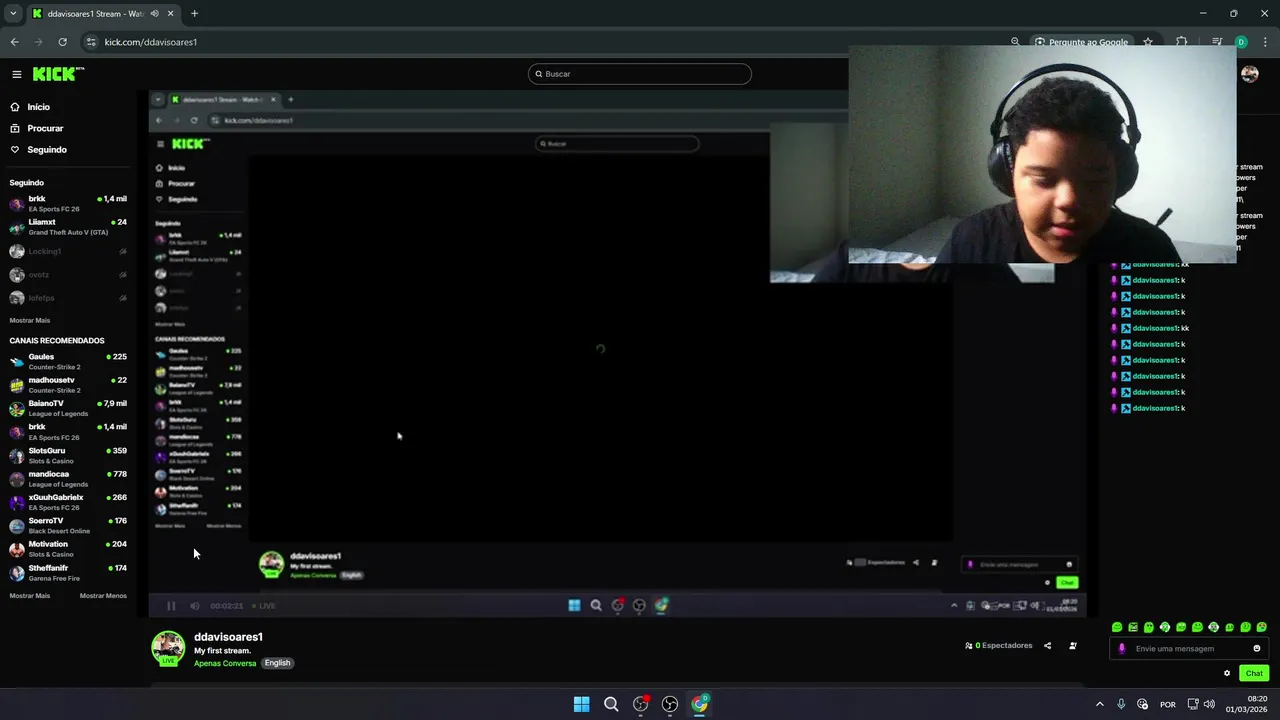Click the KICK logo
1280x720 pixels.
tap(58, 74)
